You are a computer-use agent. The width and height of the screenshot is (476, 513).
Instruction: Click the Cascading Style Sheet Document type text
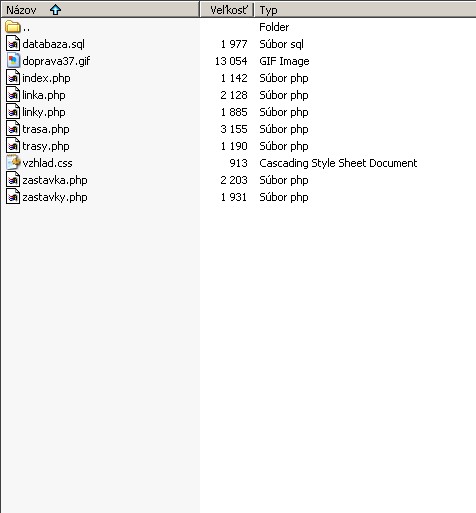tap(338, 163)
